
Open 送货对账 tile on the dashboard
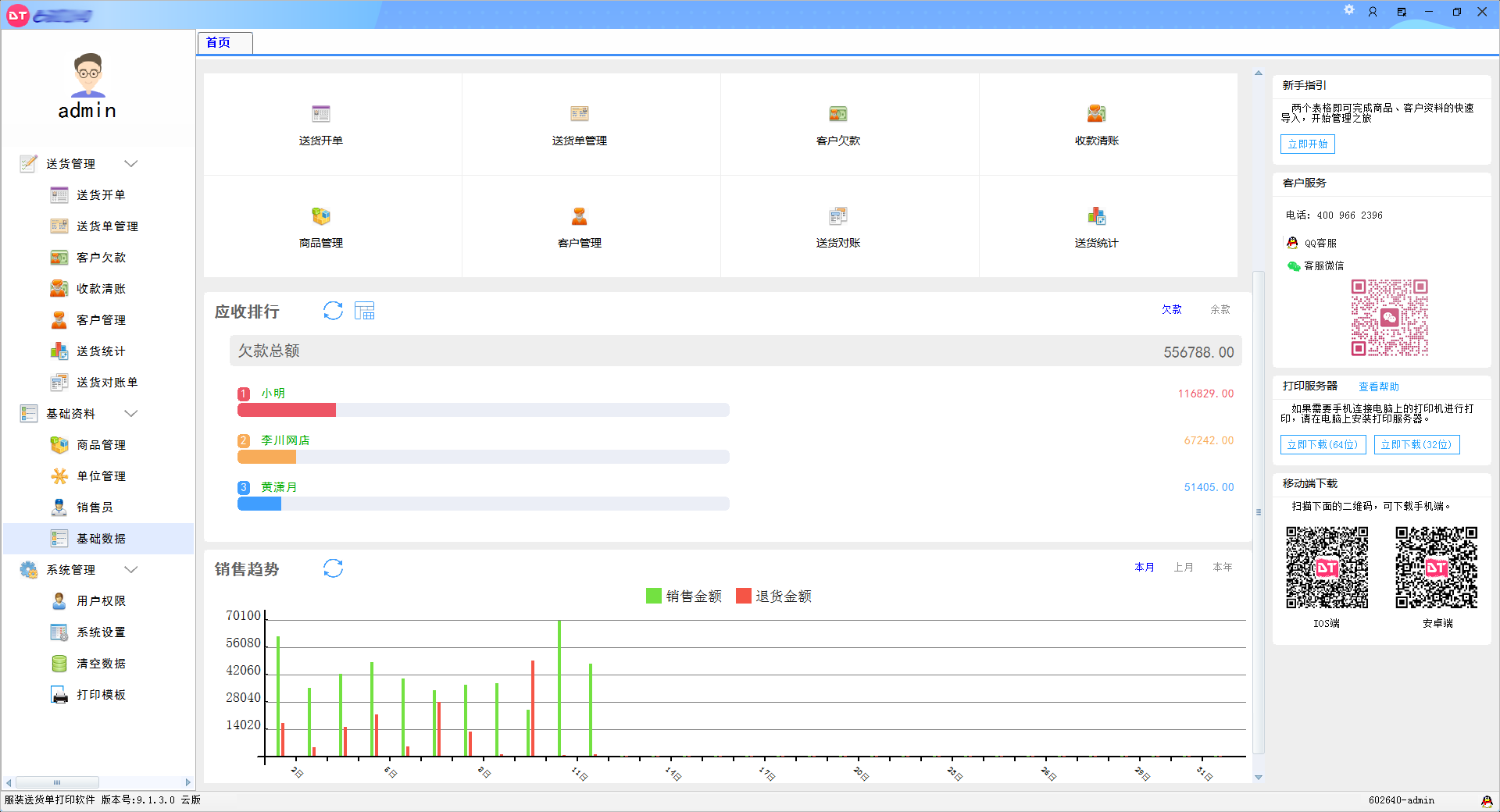tap(837, 227)
